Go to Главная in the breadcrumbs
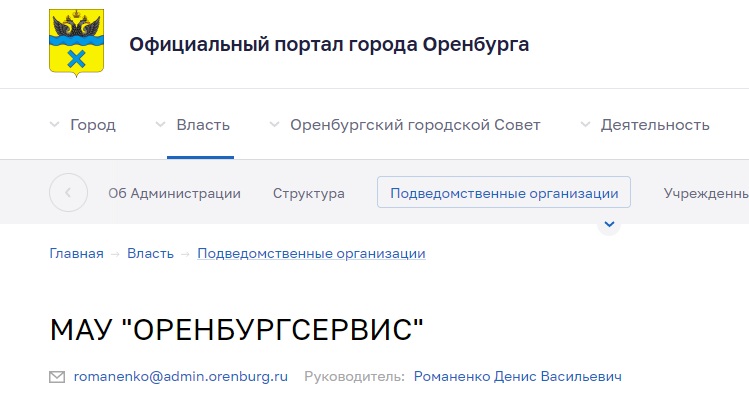Viewport: 749px width, 409px height. tap(76, 253)
